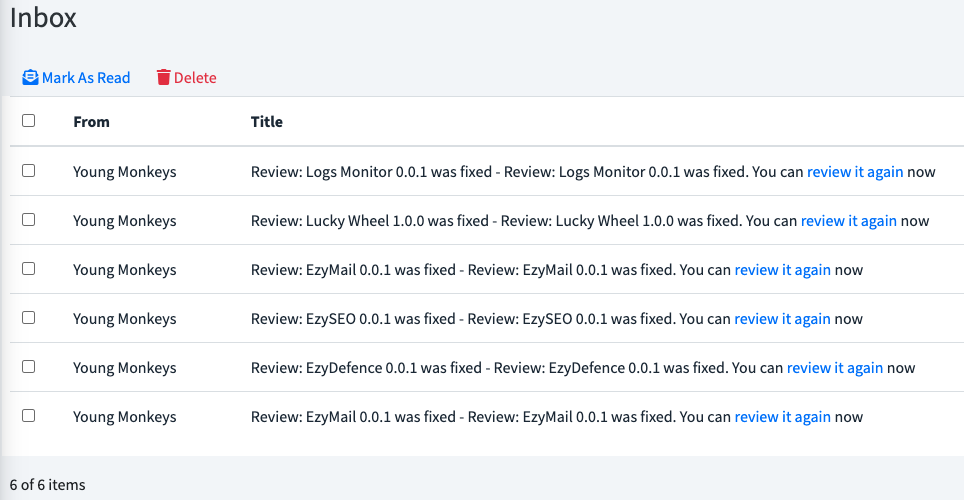Click the red Delete trash icon
The height and width of the screenshot is (500, 964).
pos(164,78)
